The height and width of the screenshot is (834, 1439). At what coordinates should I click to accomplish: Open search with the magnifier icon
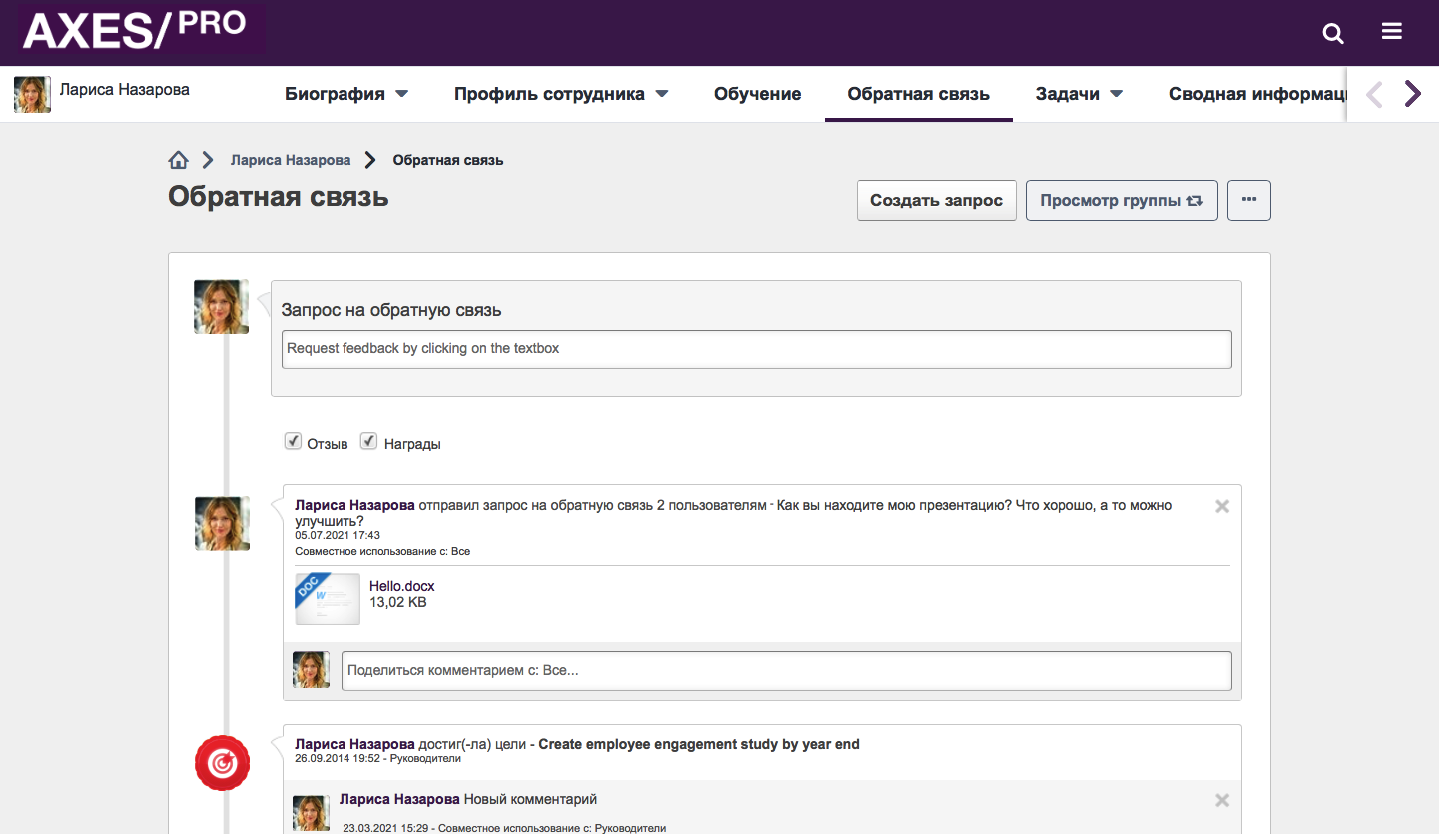pyautogui.click(x=1333, y=34)
